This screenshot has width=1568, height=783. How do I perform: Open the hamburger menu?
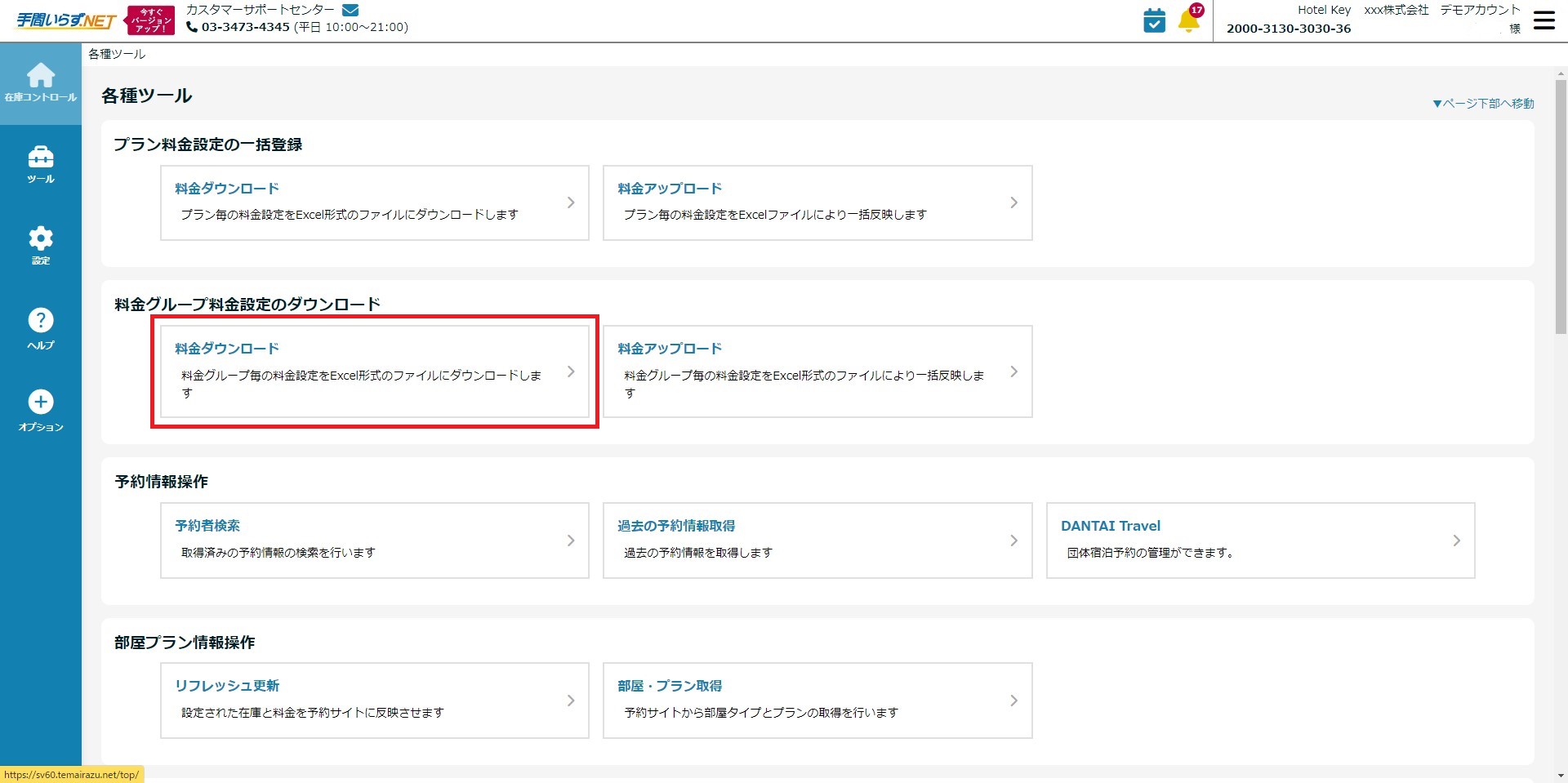(x=1543, y=20)
